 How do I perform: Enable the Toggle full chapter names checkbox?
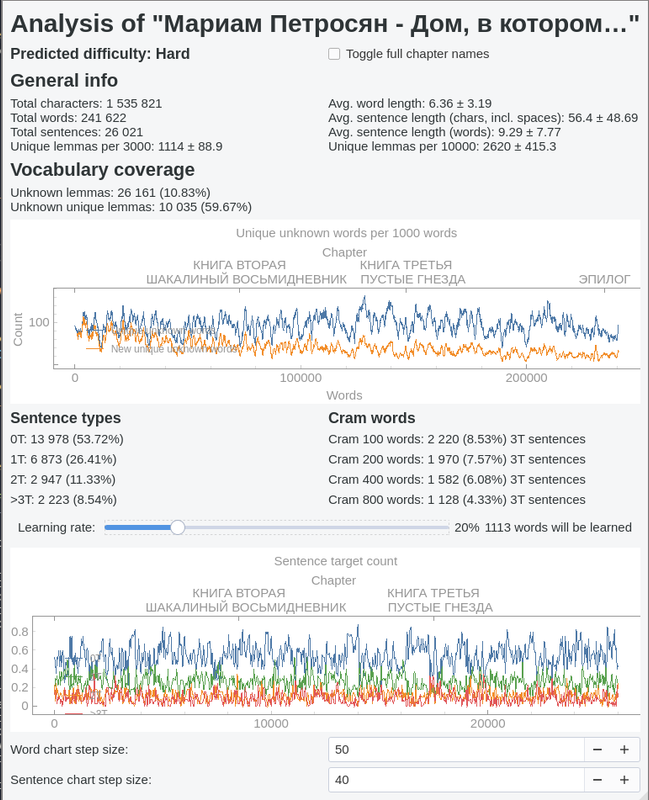(334, 54)
